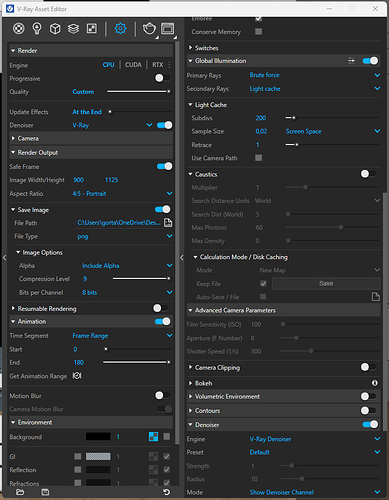Open the Geometry category cube icon
The width and height of the screenshot is (389, 500).
coord(55,29)
